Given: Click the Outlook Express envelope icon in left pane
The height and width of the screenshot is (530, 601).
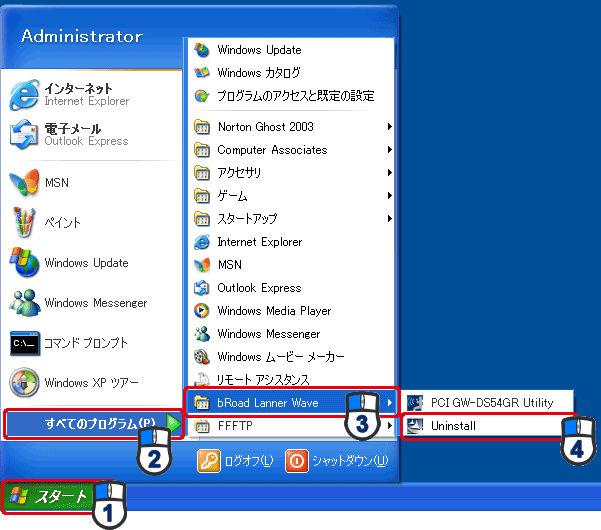Looking at the screenshot, I should (24, 134).
